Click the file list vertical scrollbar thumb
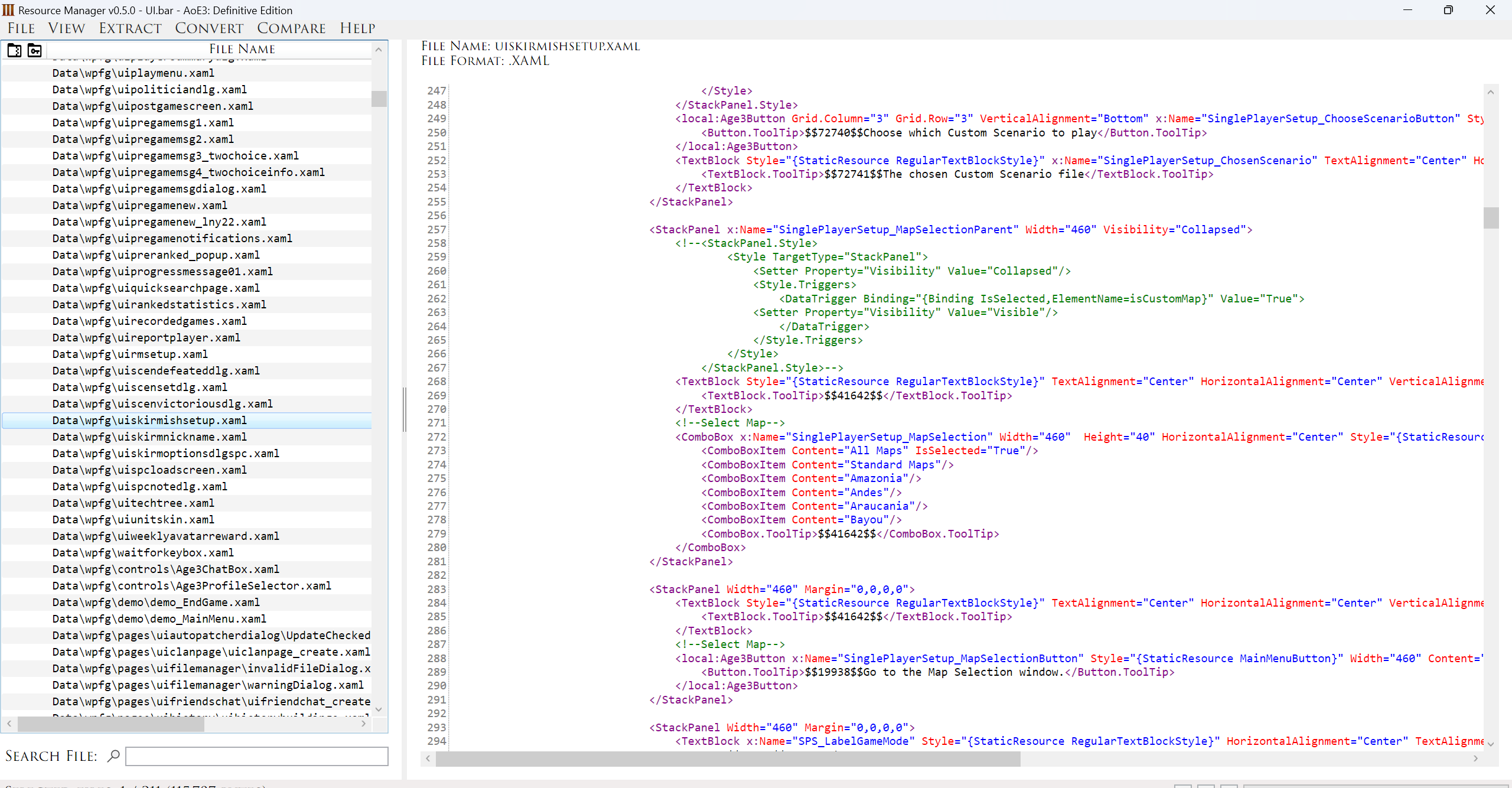Viewport: 1512px width, 788px height. [x=379, y=99]
